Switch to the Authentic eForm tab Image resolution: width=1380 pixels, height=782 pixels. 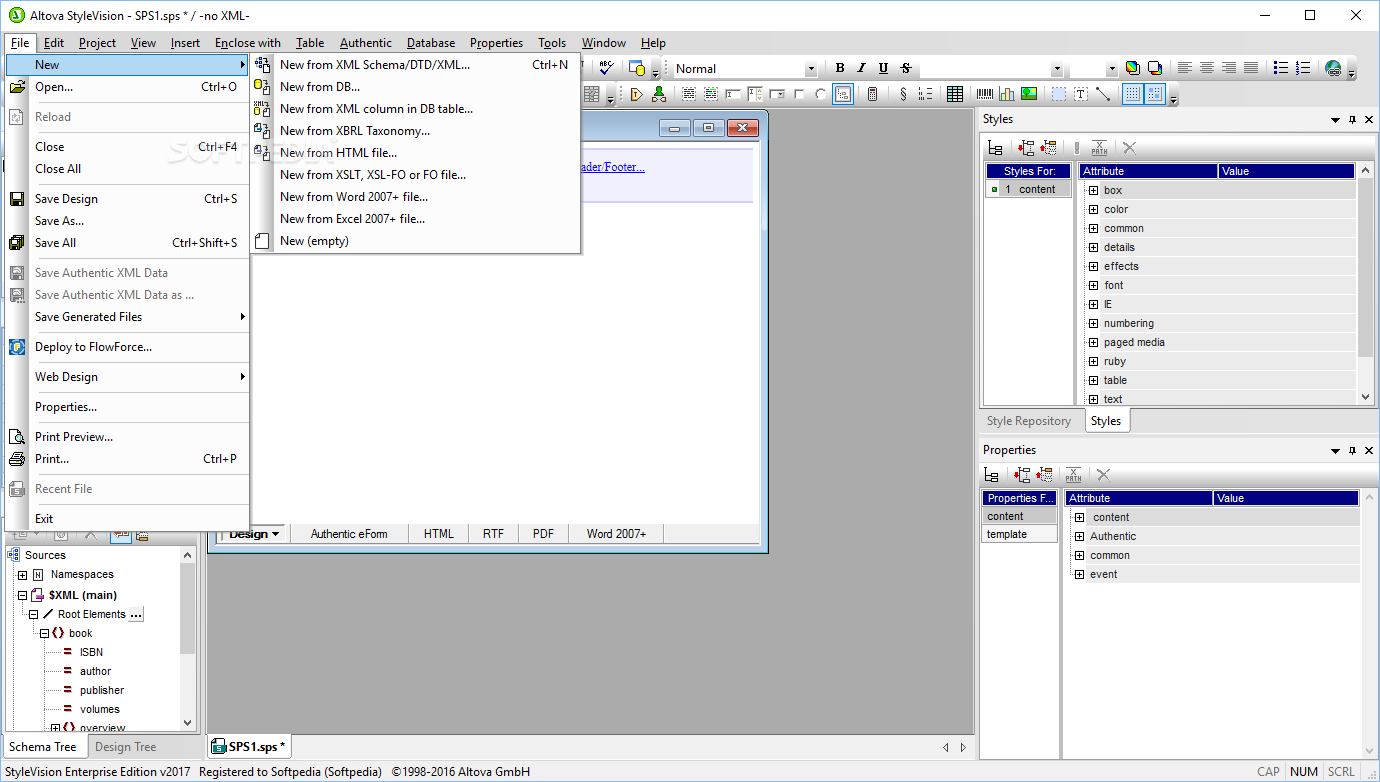pos(349,534)
